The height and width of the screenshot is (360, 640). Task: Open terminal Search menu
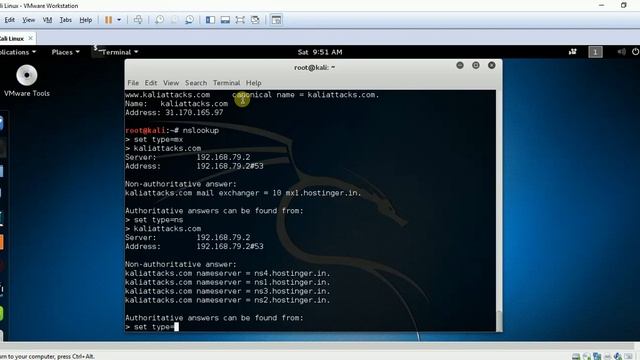click(196, 83)
